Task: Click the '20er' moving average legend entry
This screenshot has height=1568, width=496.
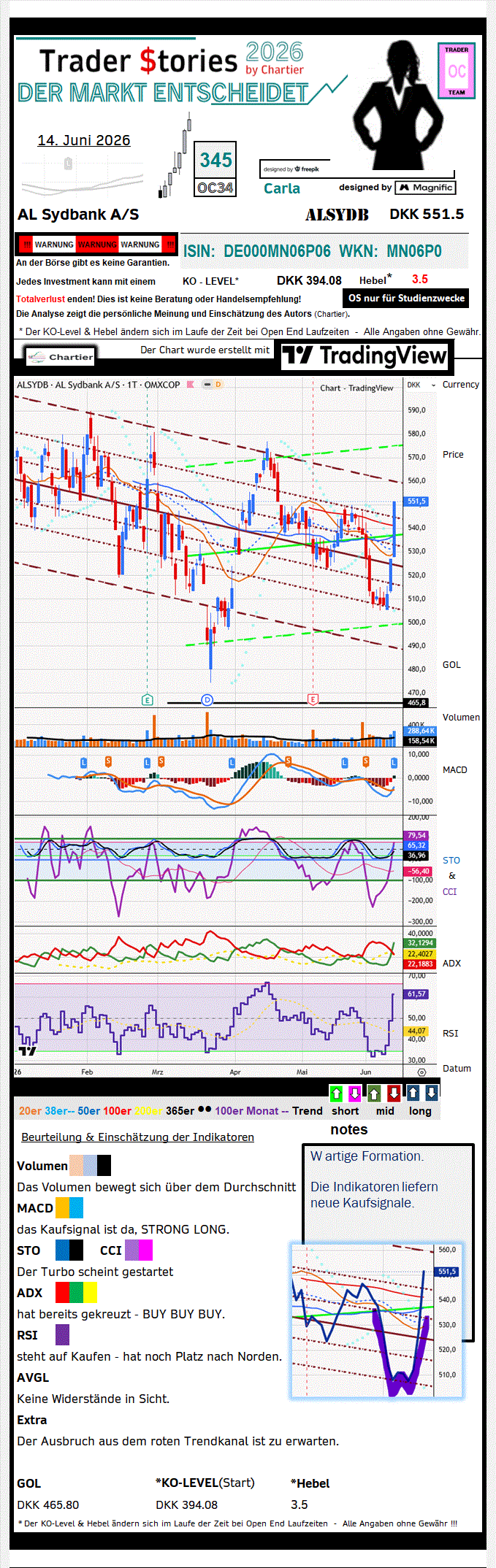Action: pos(30,1111)
